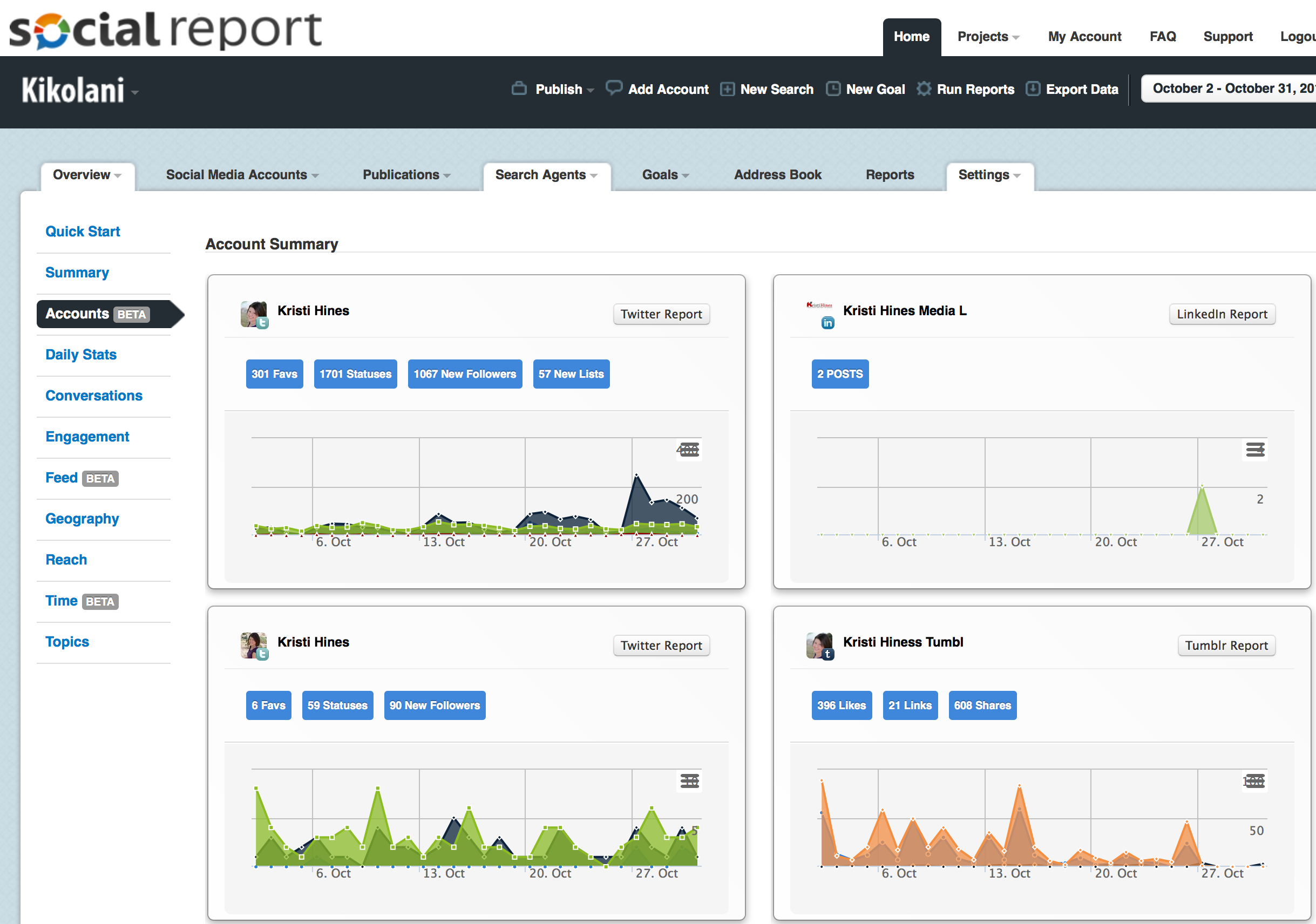Screen dimensions: 1316x924
Task: Toggle the 608 Shares series
Action: point(982,705)
